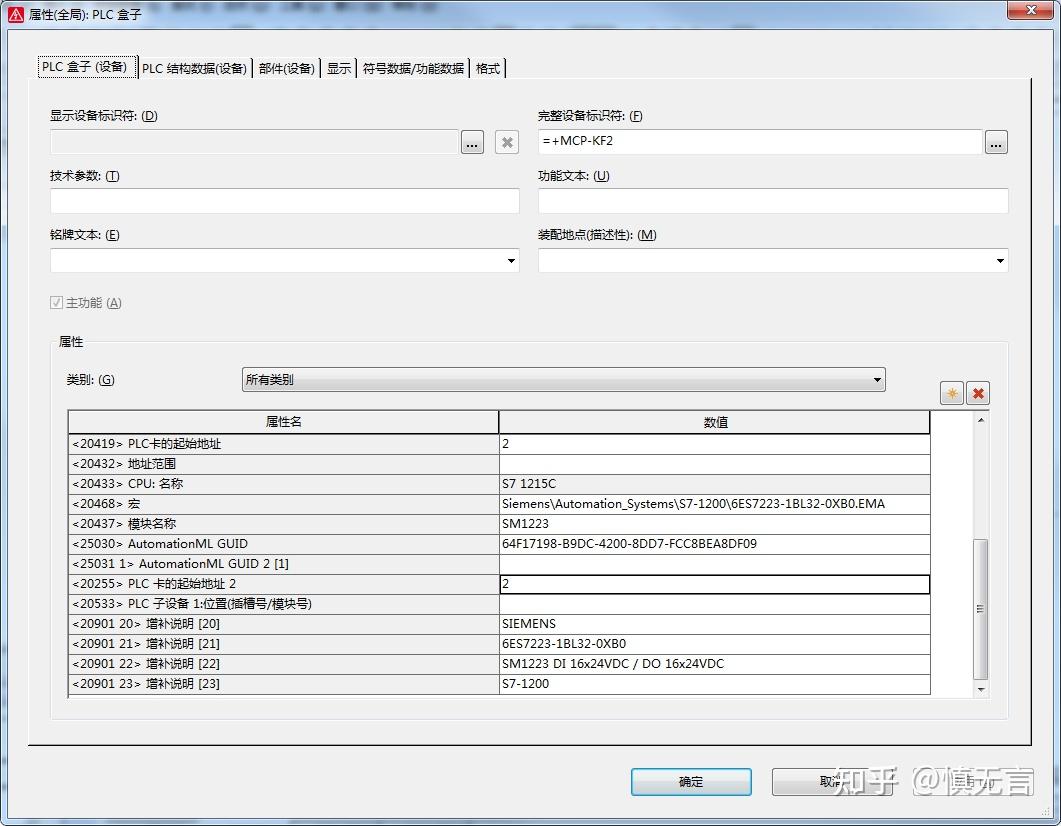
Task: Click scrollbar down arrow in property table
Action: 980,689
